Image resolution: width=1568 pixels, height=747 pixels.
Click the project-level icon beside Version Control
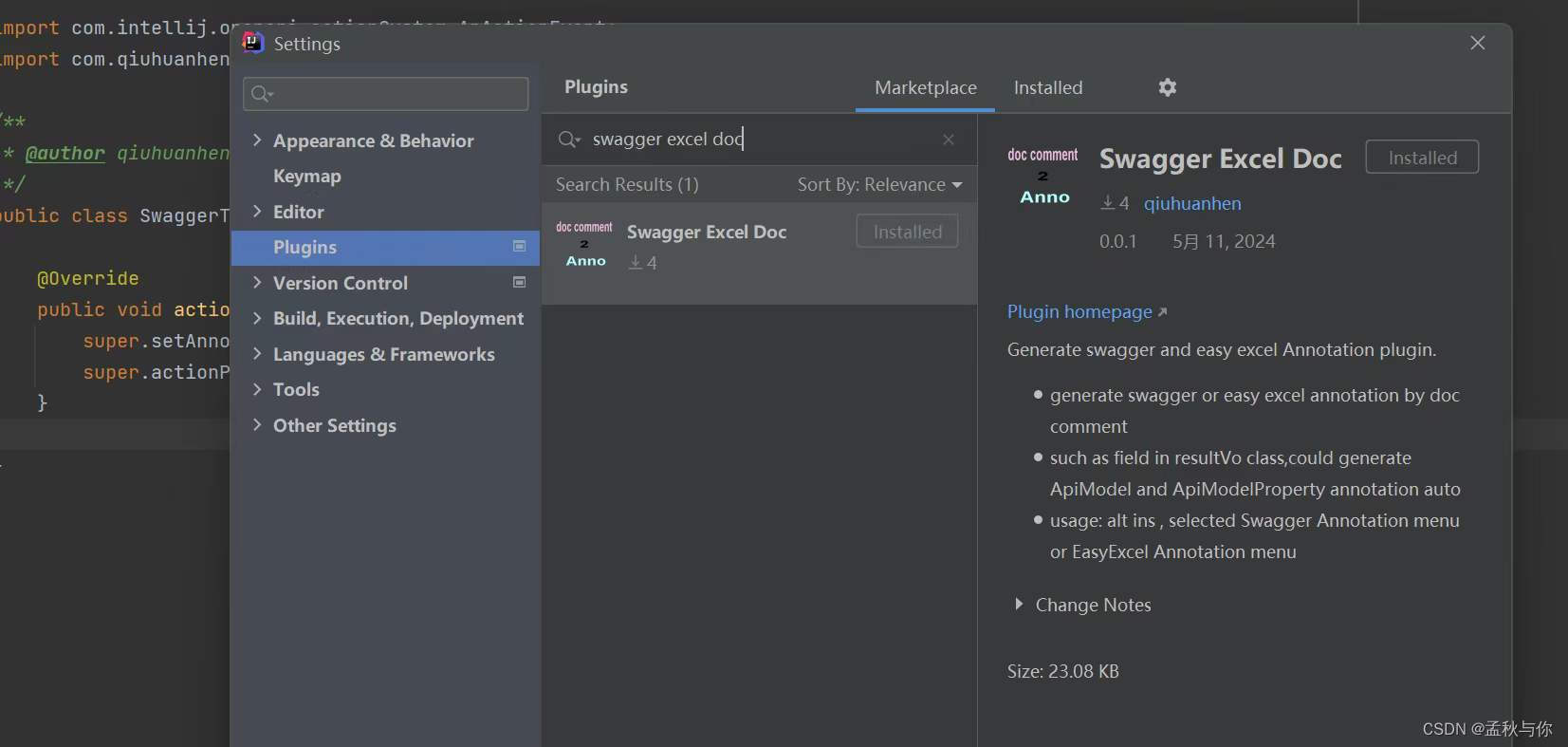pyautogui.click(x=520, y=282)
